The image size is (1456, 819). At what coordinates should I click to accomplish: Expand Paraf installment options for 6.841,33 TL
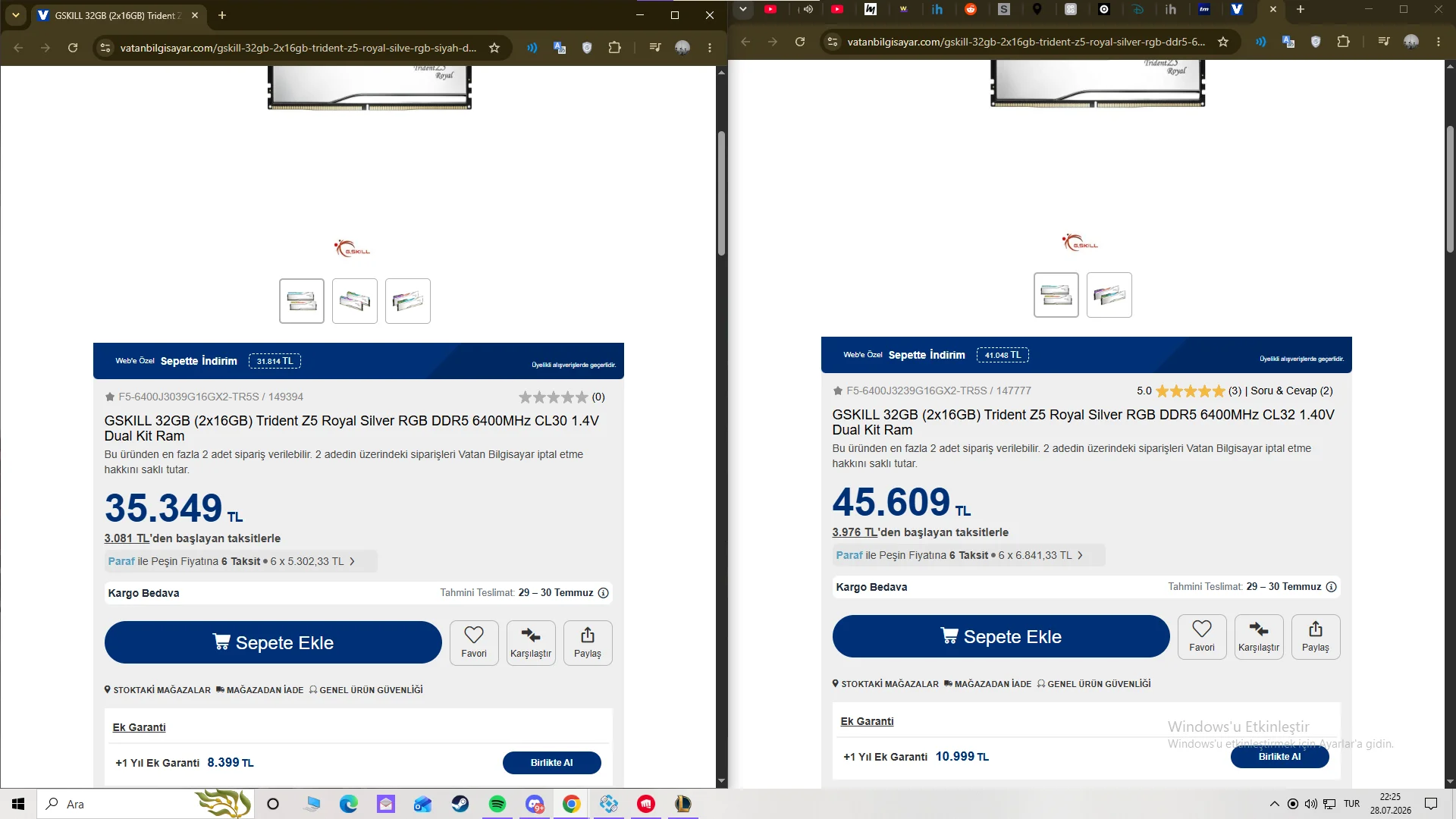click(x=968, y=555)
